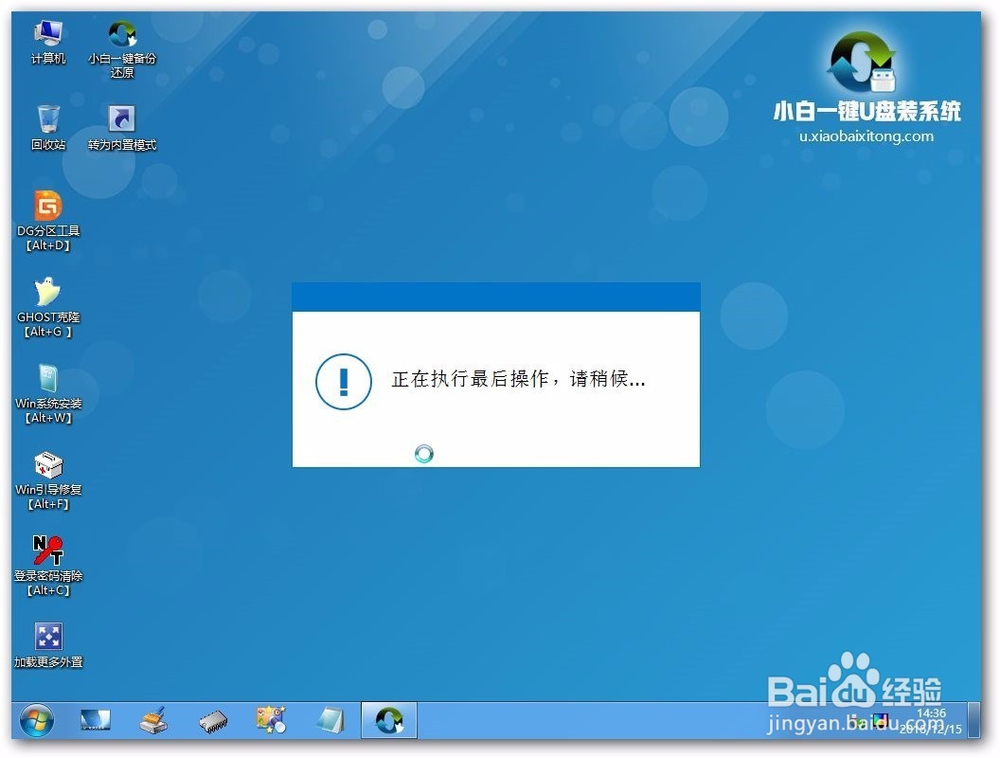Image resolution: width=1000 pixels, height=758 pixels.
Task: Open the notepad tool from the taskbar
Action: coord(330,719)
